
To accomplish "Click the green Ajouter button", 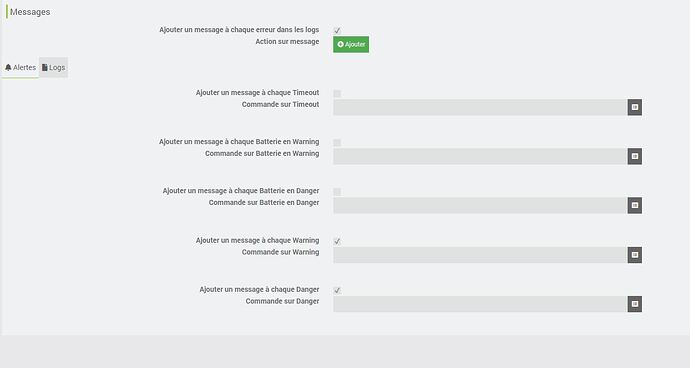I will [x=351, y=44].
